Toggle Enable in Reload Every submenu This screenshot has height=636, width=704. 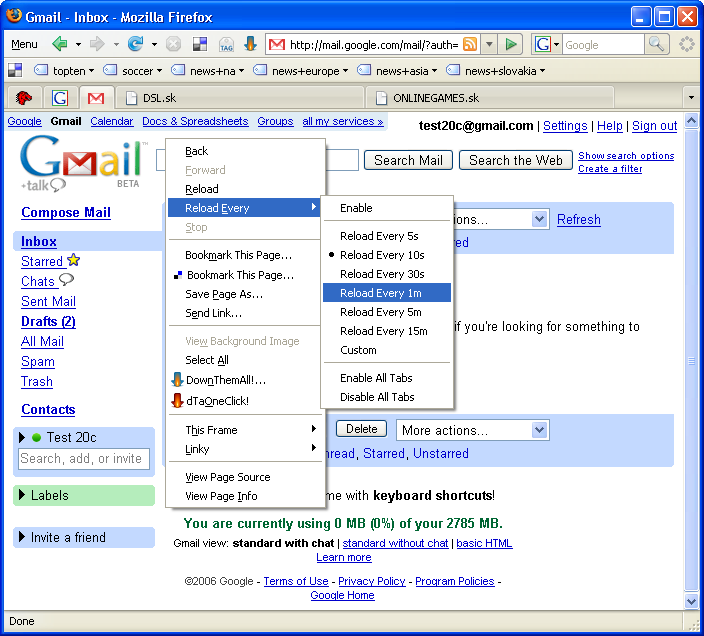387,208
